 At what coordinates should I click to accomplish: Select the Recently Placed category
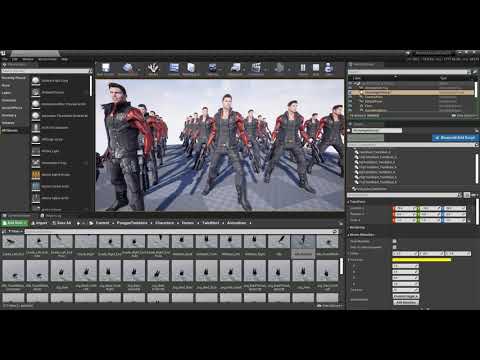click(14, 78)
